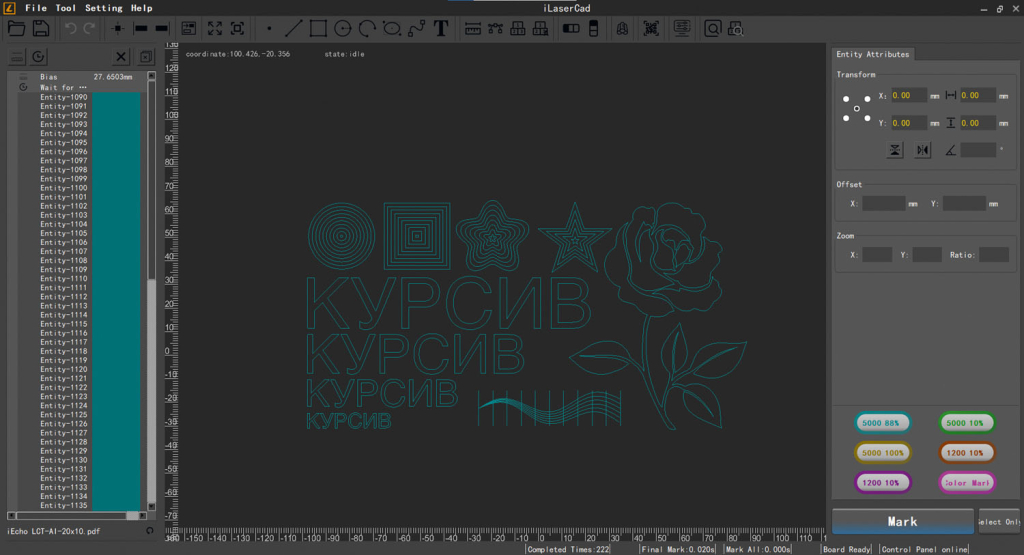The image size is (1024, 555).
Task: Click the search document icon in toolbar
Action: [735, 29]
